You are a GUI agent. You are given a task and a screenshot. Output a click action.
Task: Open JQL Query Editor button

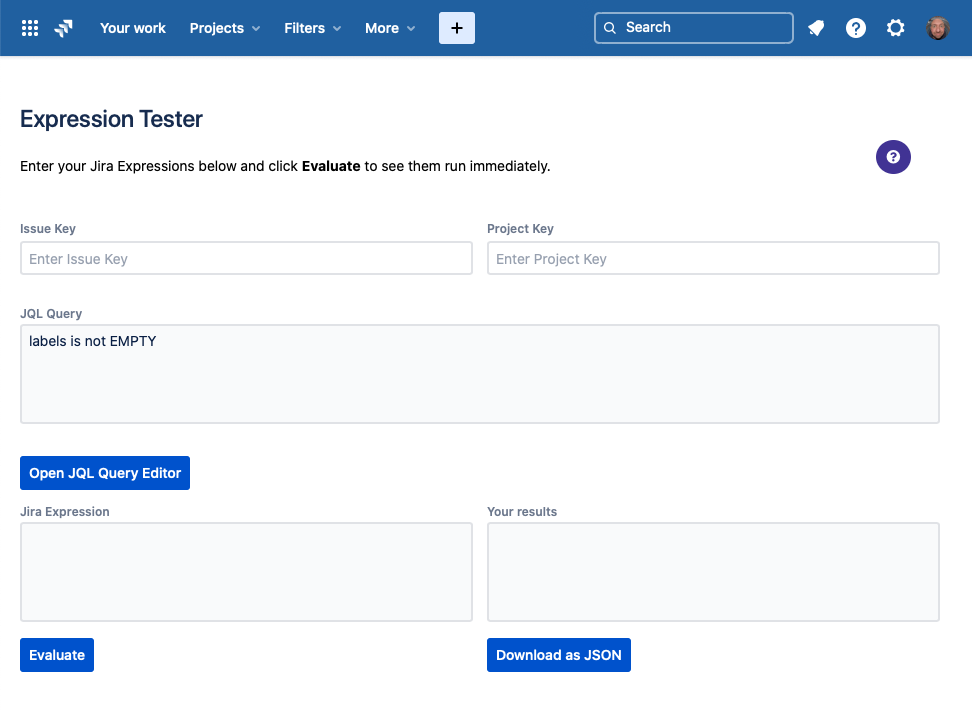click(105, 473)
